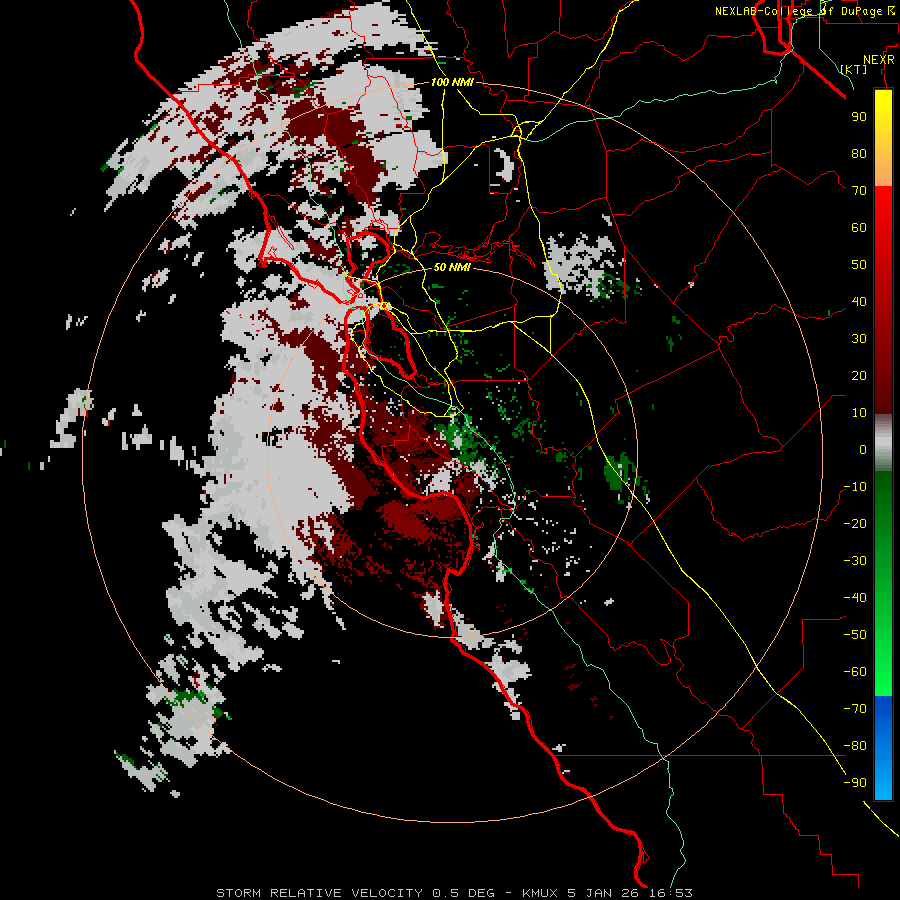Click the 30 value on velocity scale

coord(859,339)
